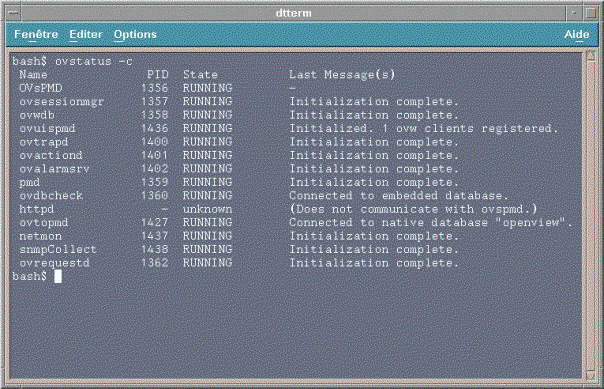Click PID value 1359
The height and width of the screenshot is (389, 604).
(154, 182)
